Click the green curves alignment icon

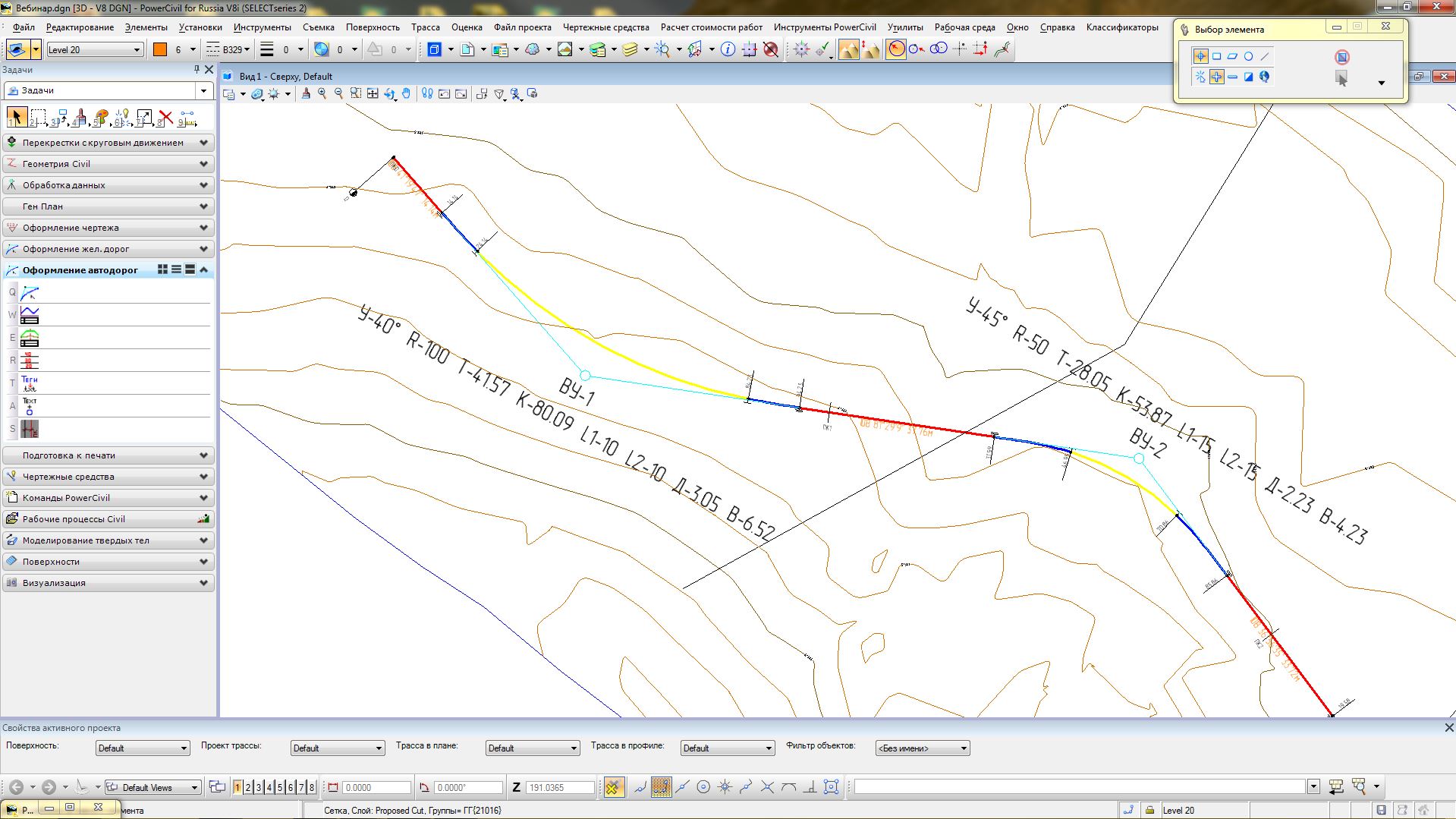[x=1002, y=49]
